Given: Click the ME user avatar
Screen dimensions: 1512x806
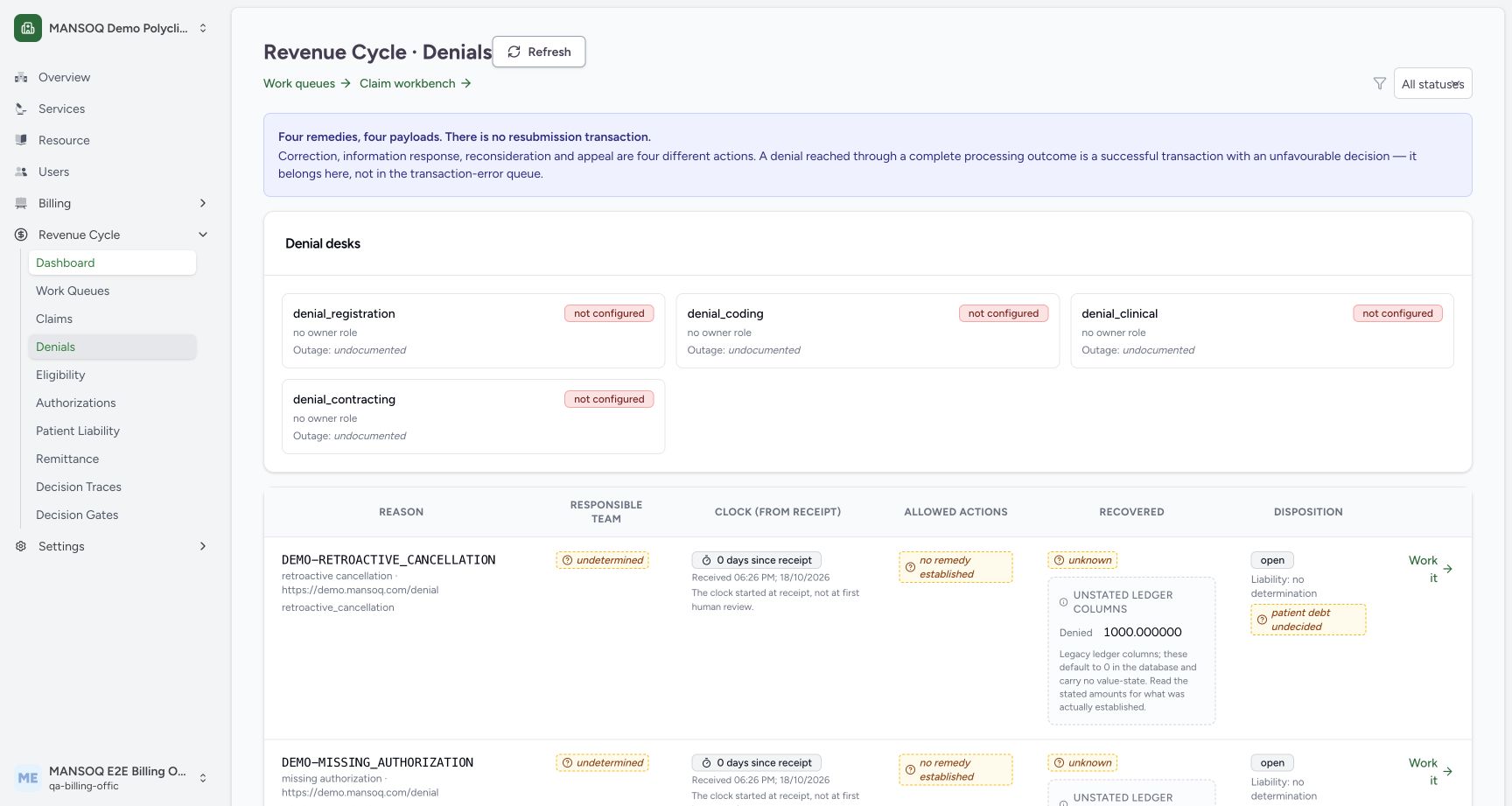Looking at the screenshot, I should [x=28, y=777].
